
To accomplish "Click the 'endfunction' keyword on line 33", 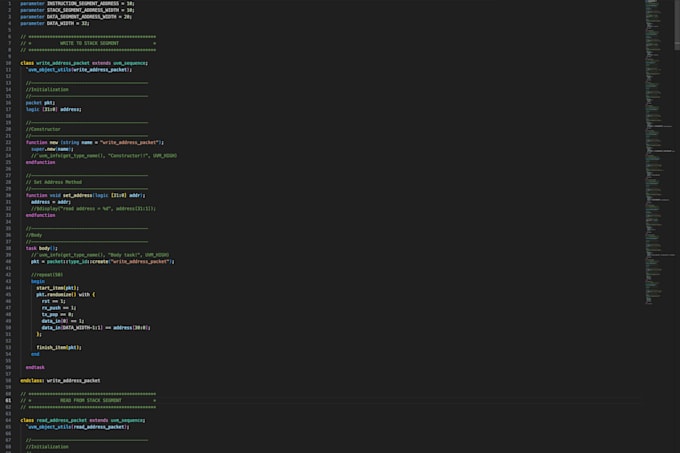I will tap(40, 215).
